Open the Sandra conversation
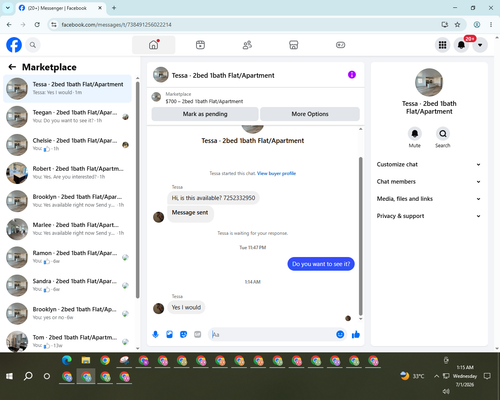 click(x=67, y=285)
